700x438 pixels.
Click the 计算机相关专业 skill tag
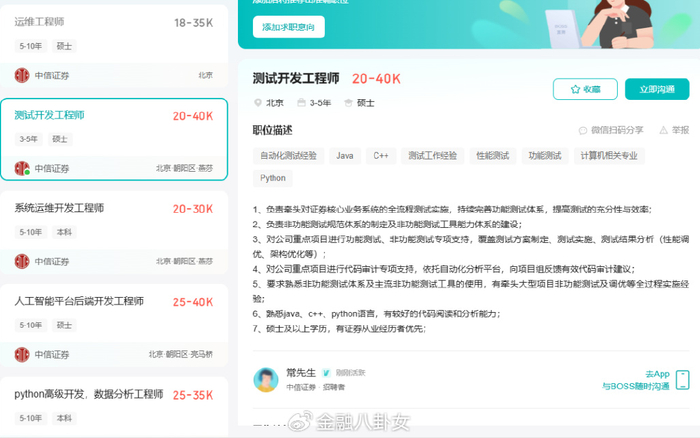click(x=609, y=156)
